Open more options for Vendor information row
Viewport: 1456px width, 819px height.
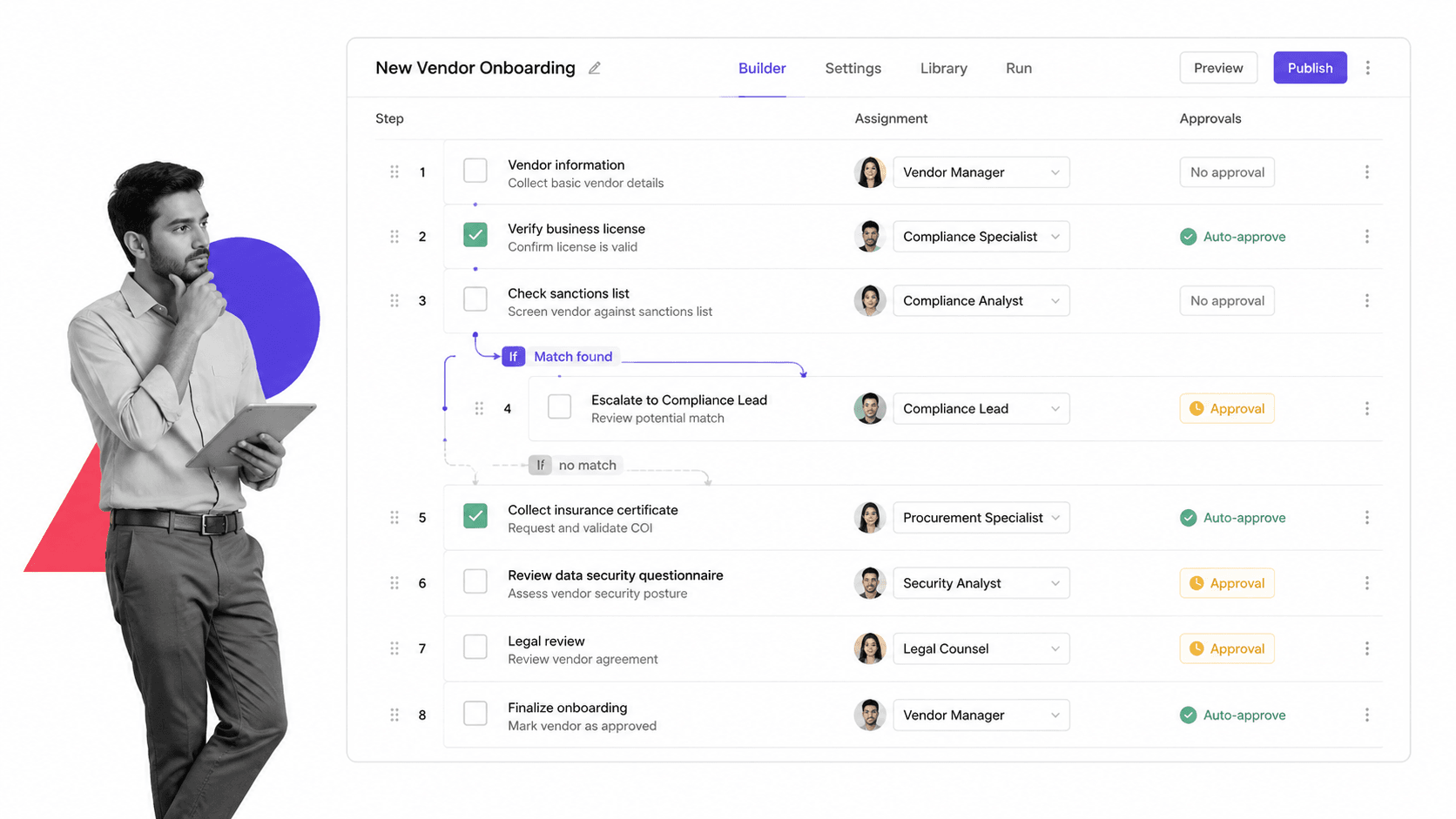point(1366,172)
